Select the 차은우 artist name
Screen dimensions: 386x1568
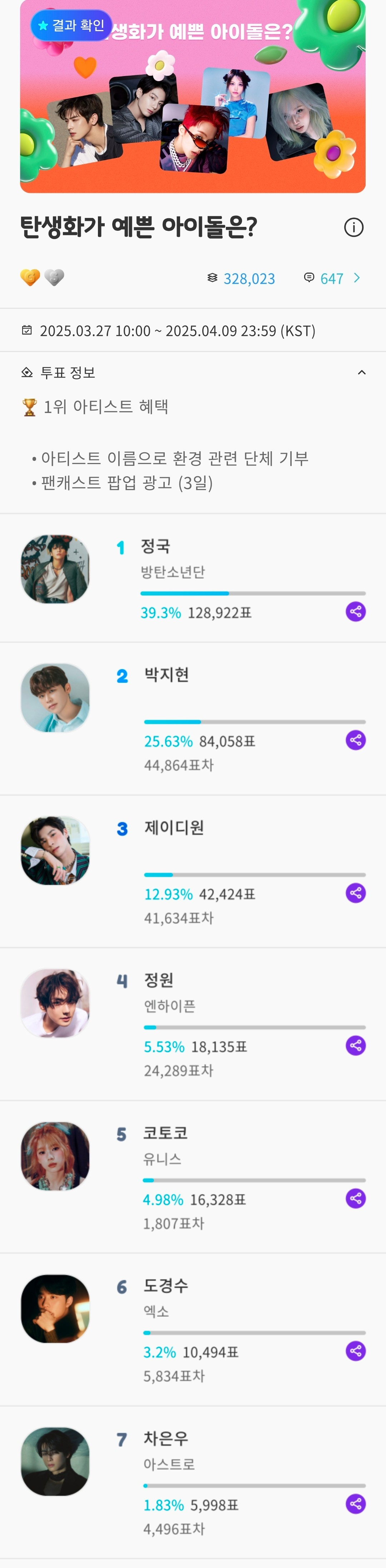pos(165,1438)
